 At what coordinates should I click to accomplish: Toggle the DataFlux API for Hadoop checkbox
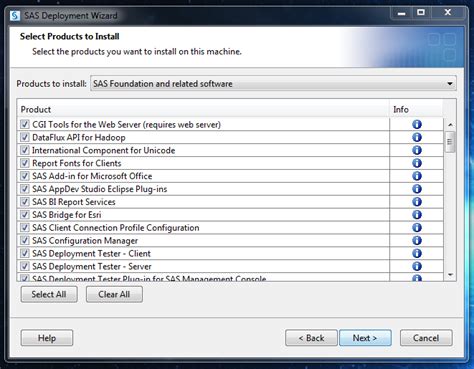click(x=25, y=137)
